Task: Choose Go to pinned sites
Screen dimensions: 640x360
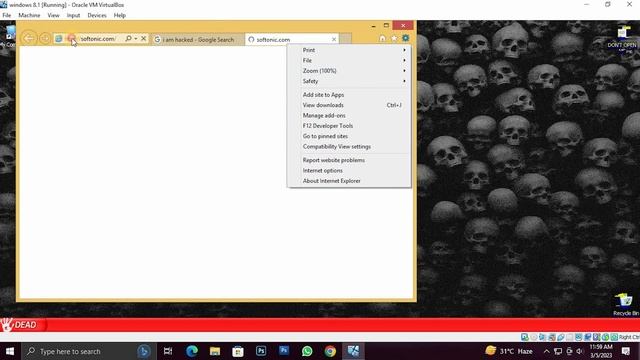Action: pos(349,136)
